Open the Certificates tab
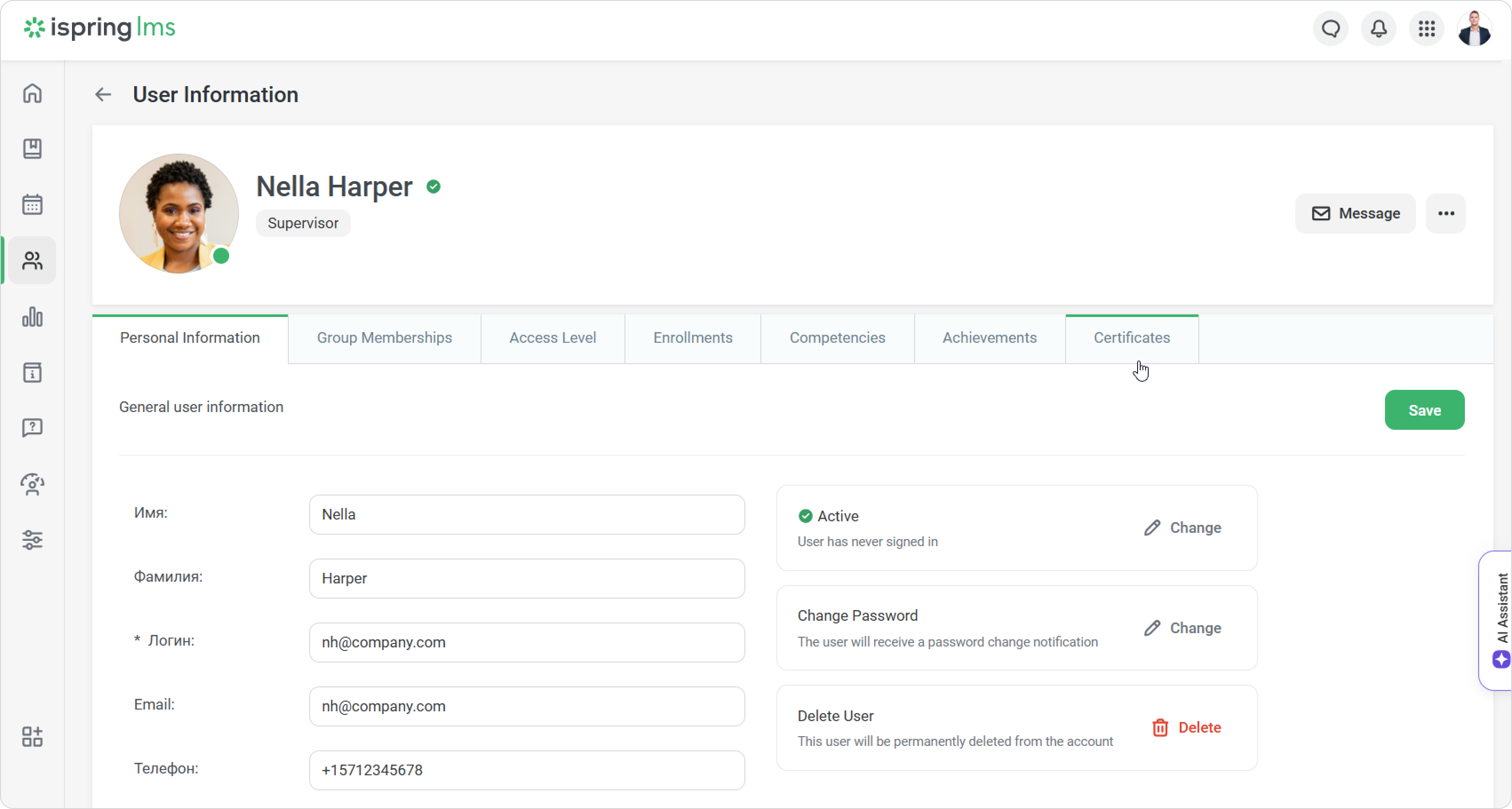 pyautogui.click(x=1131, y=338)
